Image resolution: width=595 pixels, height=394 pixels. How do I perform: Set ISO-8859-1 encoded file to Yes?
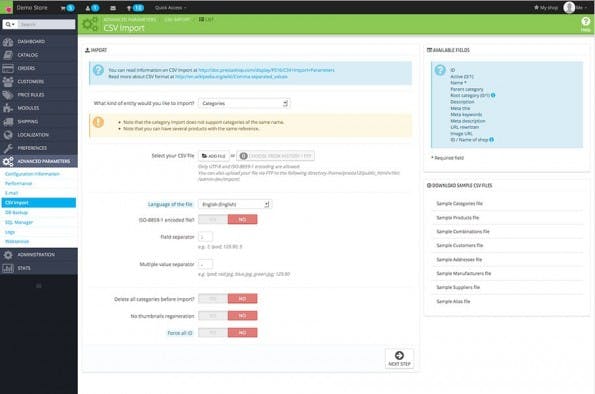coord(213,219)
